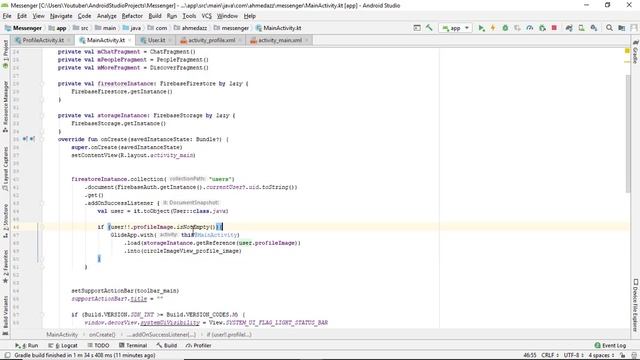
Task: Click the MainActivity breadcrumb below editor
Action: coord(62,335)
